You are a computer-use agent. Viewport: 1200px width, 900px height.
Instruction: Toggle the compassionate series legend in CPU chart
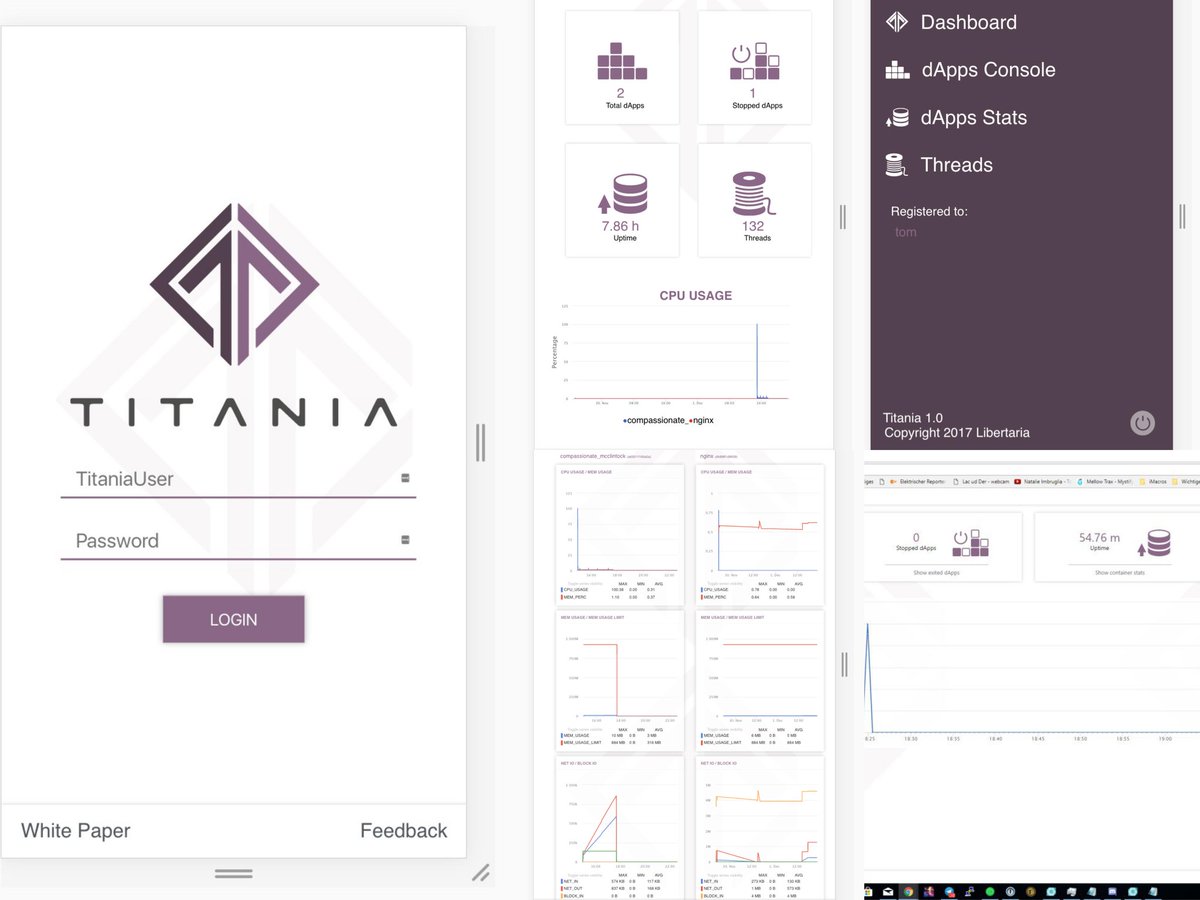point(655,421)
